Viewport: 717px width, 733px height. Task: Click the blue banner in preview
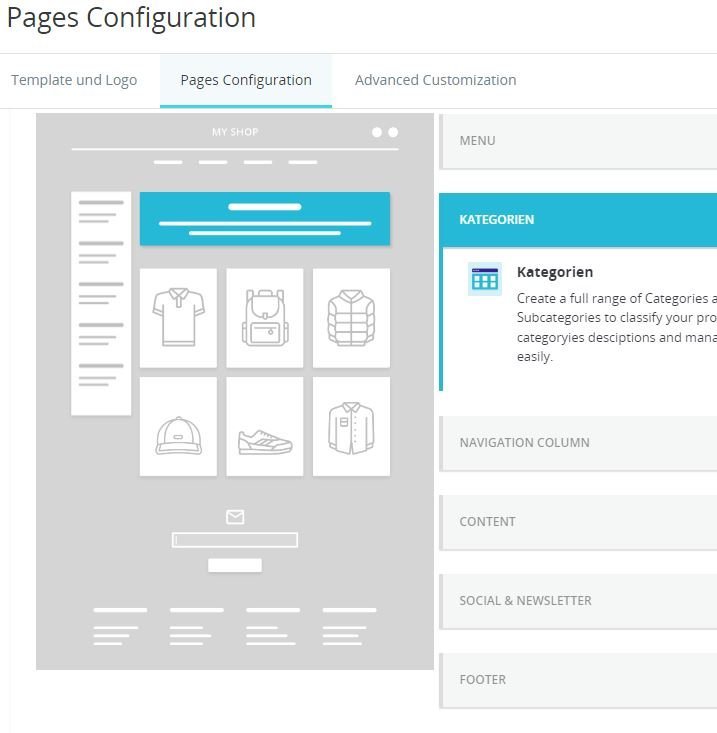click(265, 219)
